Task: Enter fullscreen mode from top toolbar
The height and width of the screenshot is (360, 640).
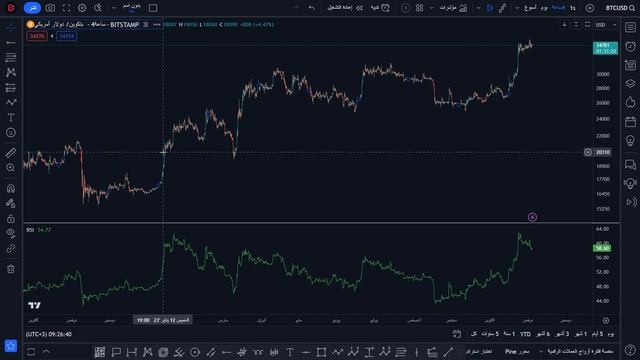Action: 66,8
